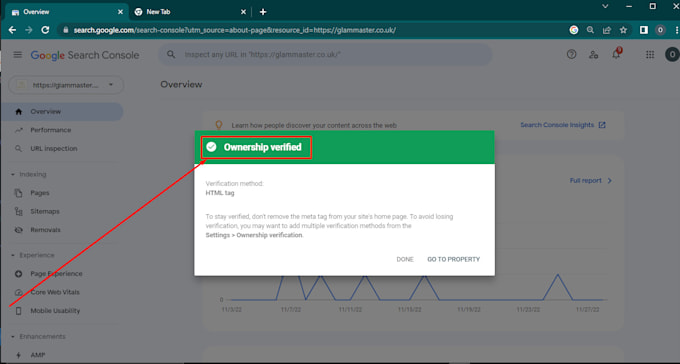Screen dimensions: 680x364
Task: Toggle the browser side panel icon
Action: pos(644,30)
